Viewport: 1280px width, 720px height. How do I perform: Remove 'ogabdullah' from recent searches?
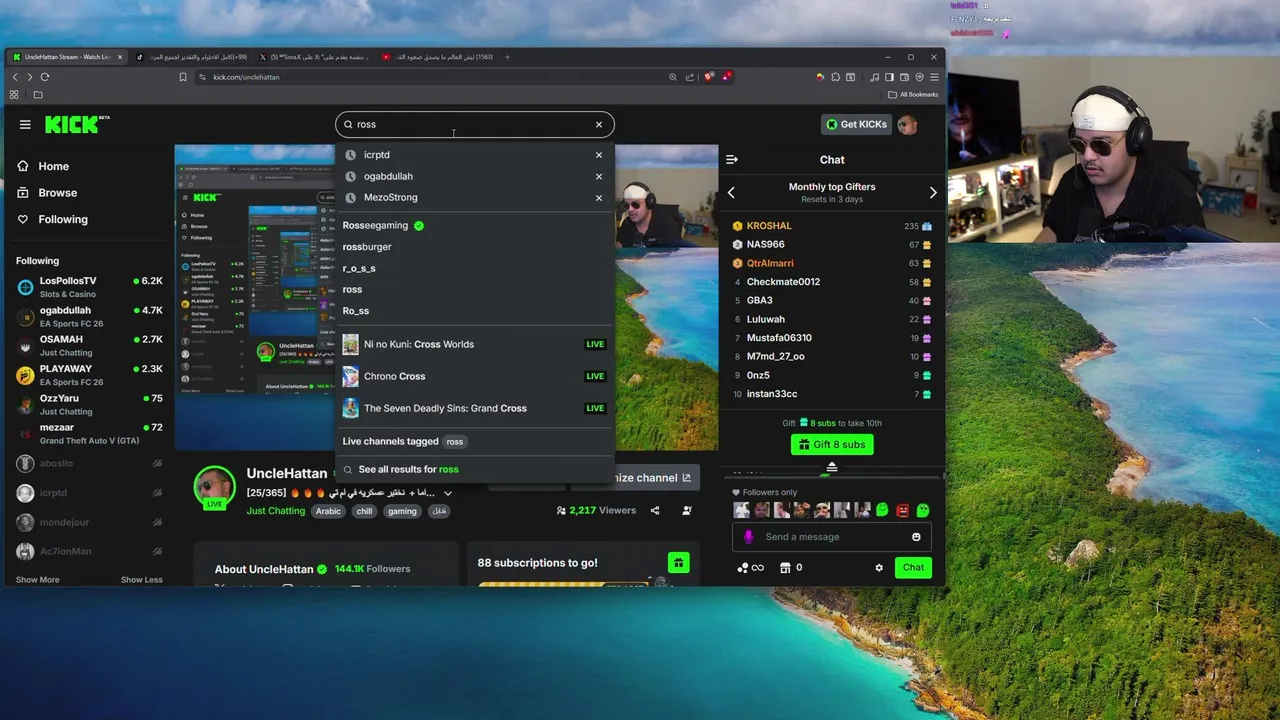599,176
